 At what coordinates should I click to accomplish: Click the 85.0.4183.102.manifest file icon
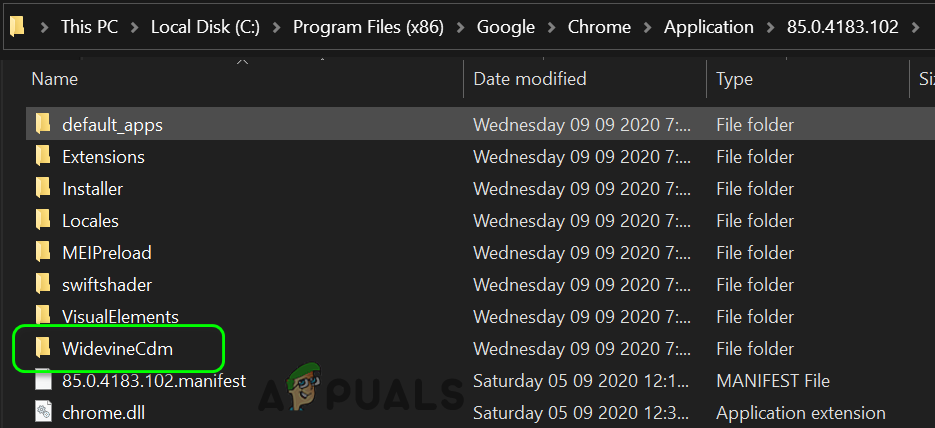(42, 380)
